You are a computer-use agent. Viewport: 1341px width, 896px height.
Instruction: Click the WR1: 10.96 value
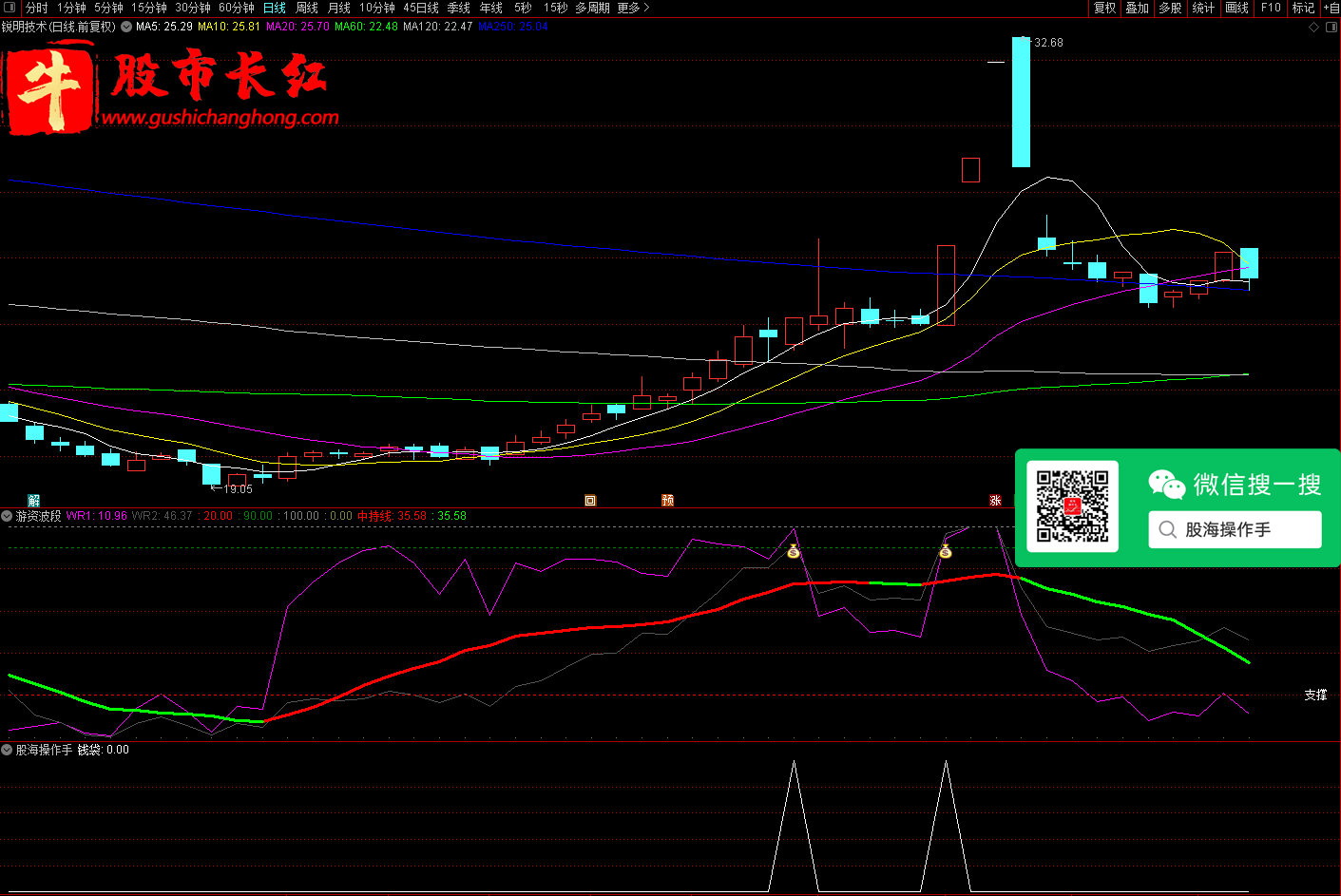(96, 516)
